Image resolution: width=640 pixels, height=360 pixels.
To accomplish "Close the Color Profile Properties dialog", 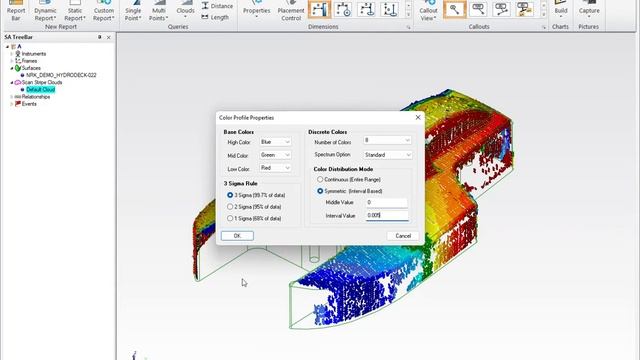I will [x=418, y=118].
